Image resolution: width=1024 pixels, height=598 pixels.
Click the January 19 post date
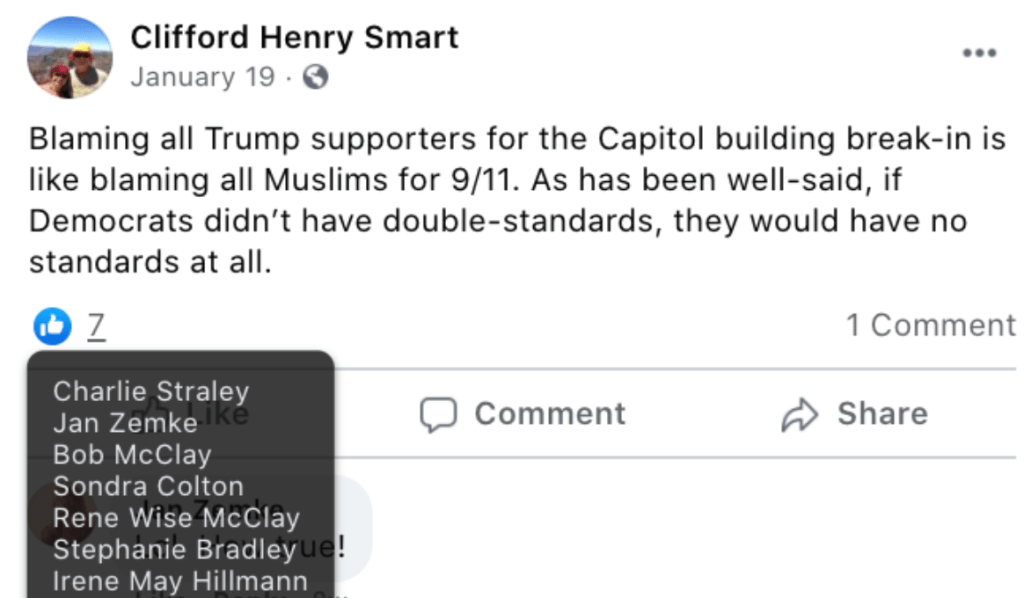[x=202, y=78]
